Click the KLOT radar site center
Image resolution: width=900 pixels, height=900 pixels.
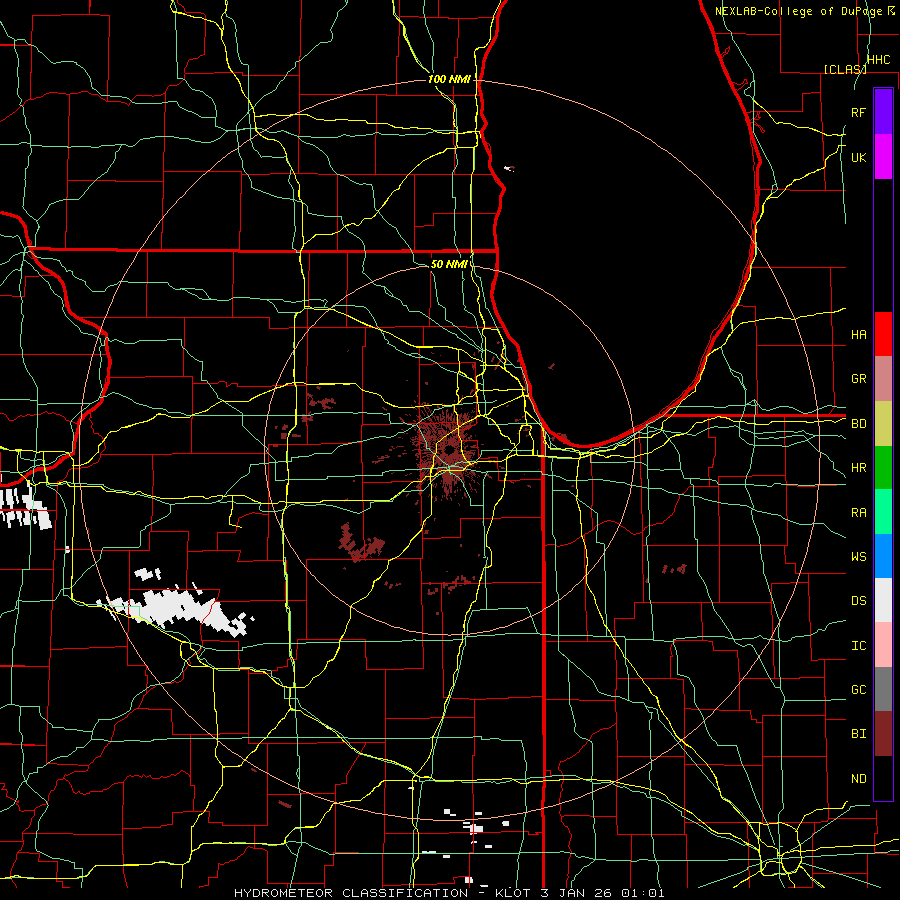click(449, 451)
